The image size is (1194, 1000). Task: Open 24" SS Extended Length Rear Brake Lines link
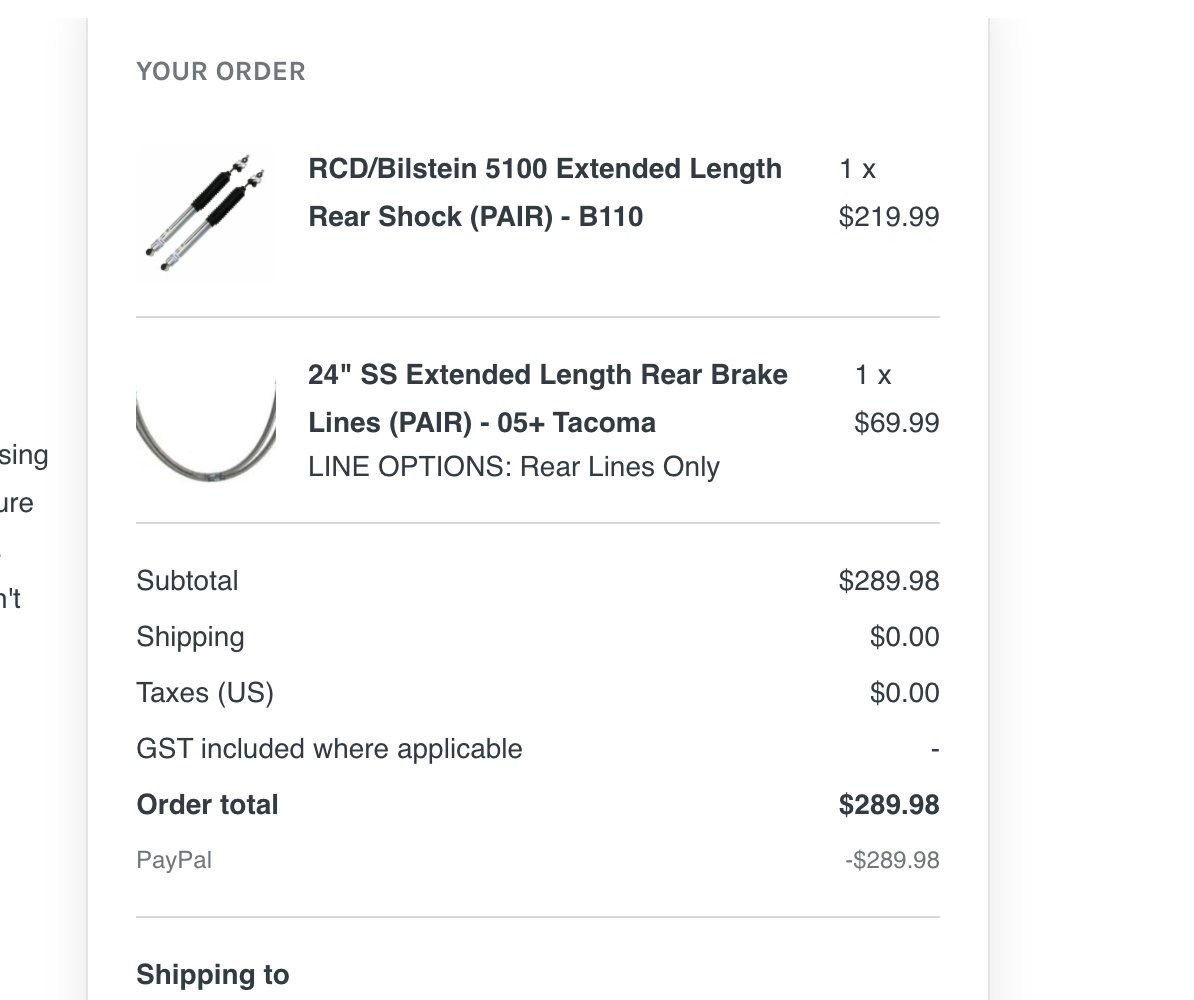coord(548,398)
